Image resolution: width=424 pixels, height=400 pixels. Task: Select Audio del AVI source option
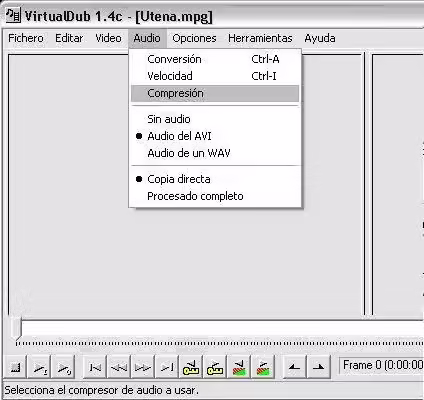coord(215,136)
